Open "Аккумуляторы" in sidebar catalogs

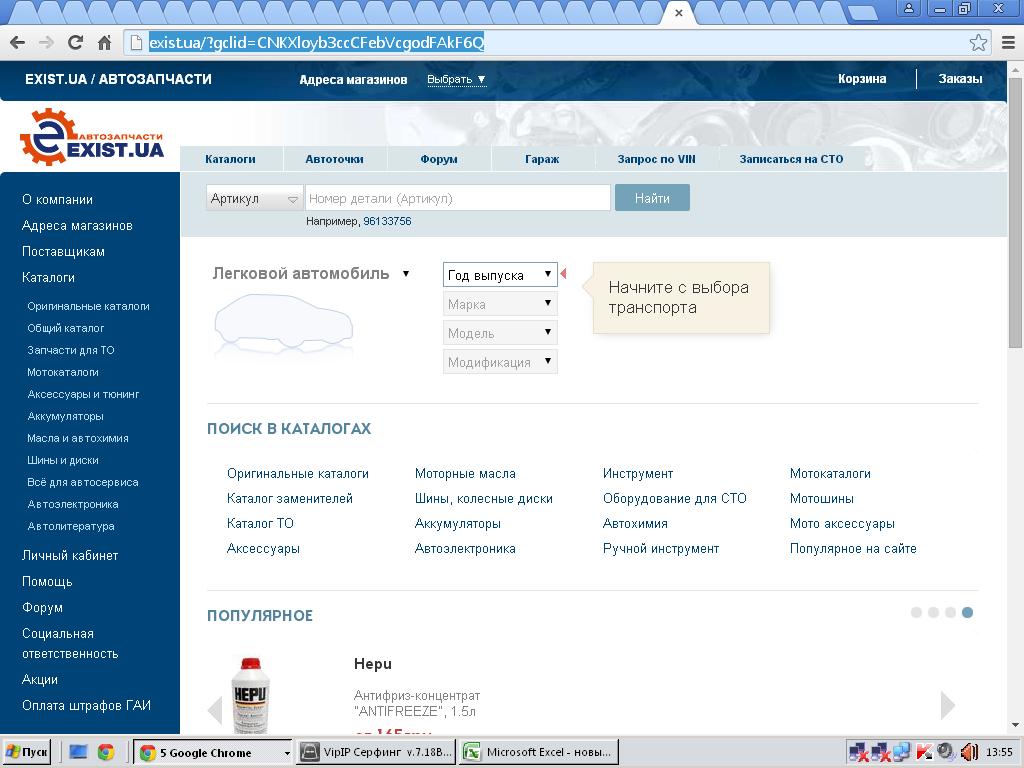click(65, 416)
